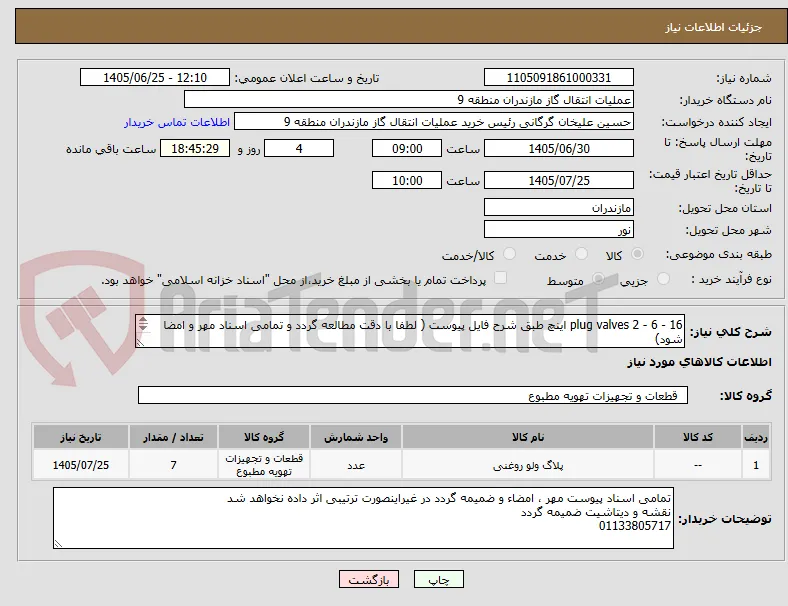The height and width of the screenshot is (606, 788).
Task: Click the طبقه بندی موضوعی label
Action: pos(719,254)
